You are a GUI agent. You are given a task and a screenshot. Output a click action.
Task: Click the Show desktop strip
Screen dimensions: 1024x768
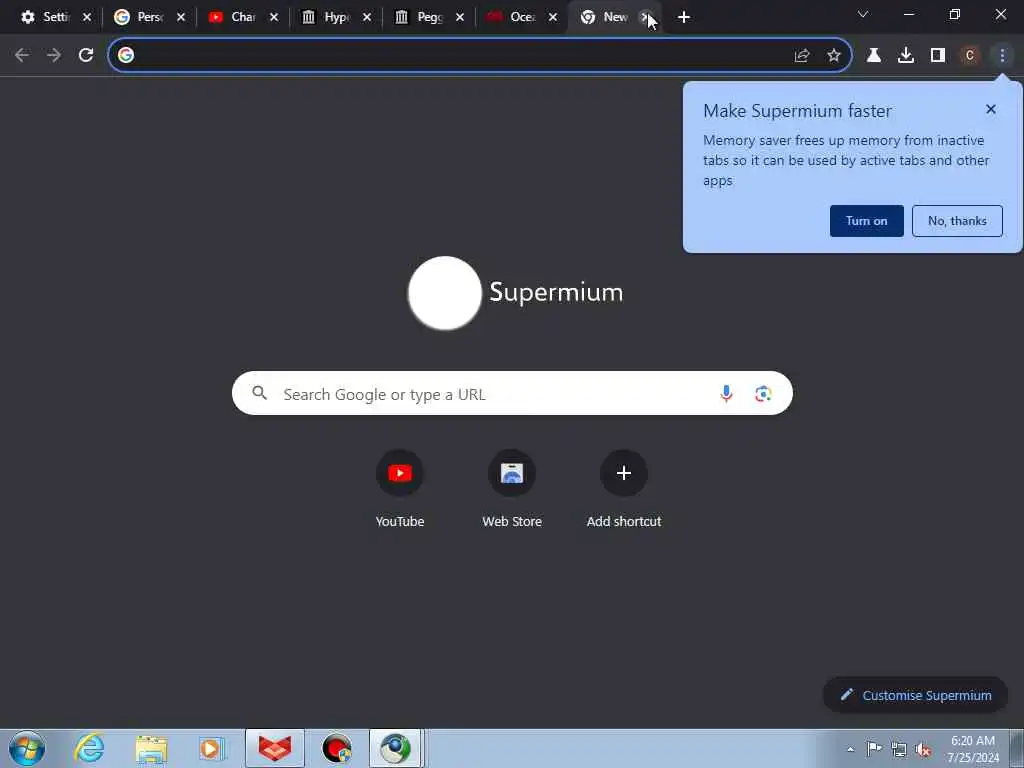[1017, 748]
